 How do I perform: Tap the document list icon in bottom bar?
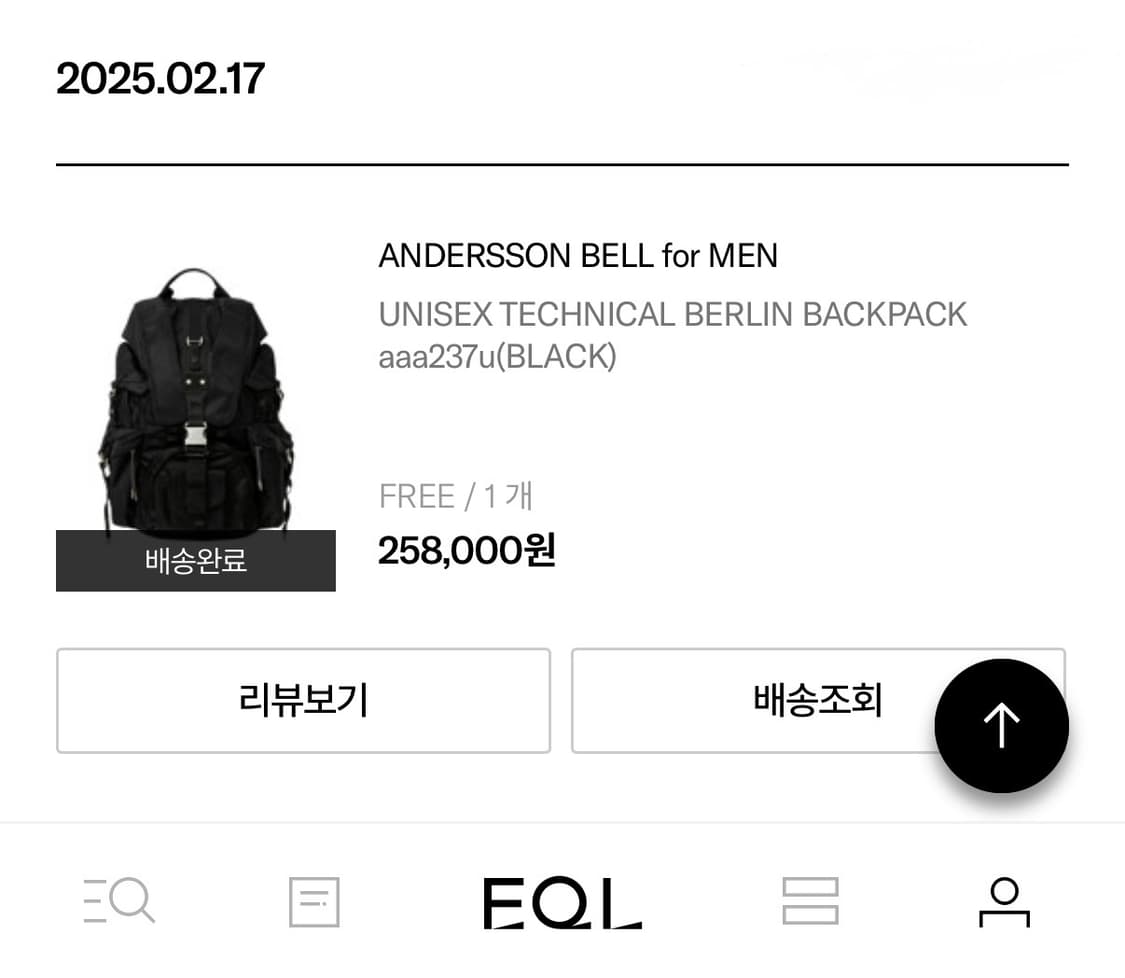314,902
